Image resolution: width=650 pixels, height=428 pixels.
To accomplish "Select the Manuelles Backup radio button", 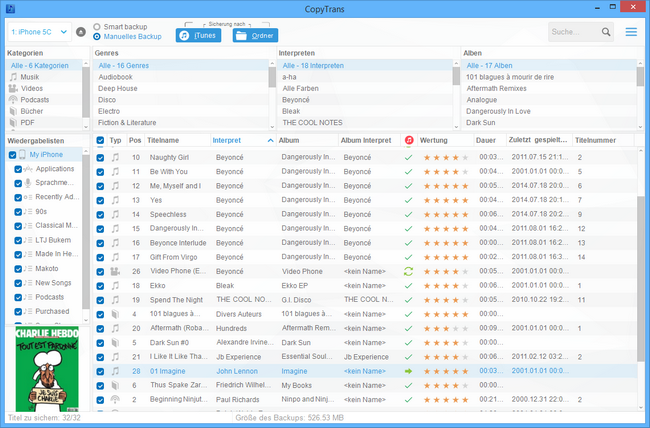I will click(97, 36).
